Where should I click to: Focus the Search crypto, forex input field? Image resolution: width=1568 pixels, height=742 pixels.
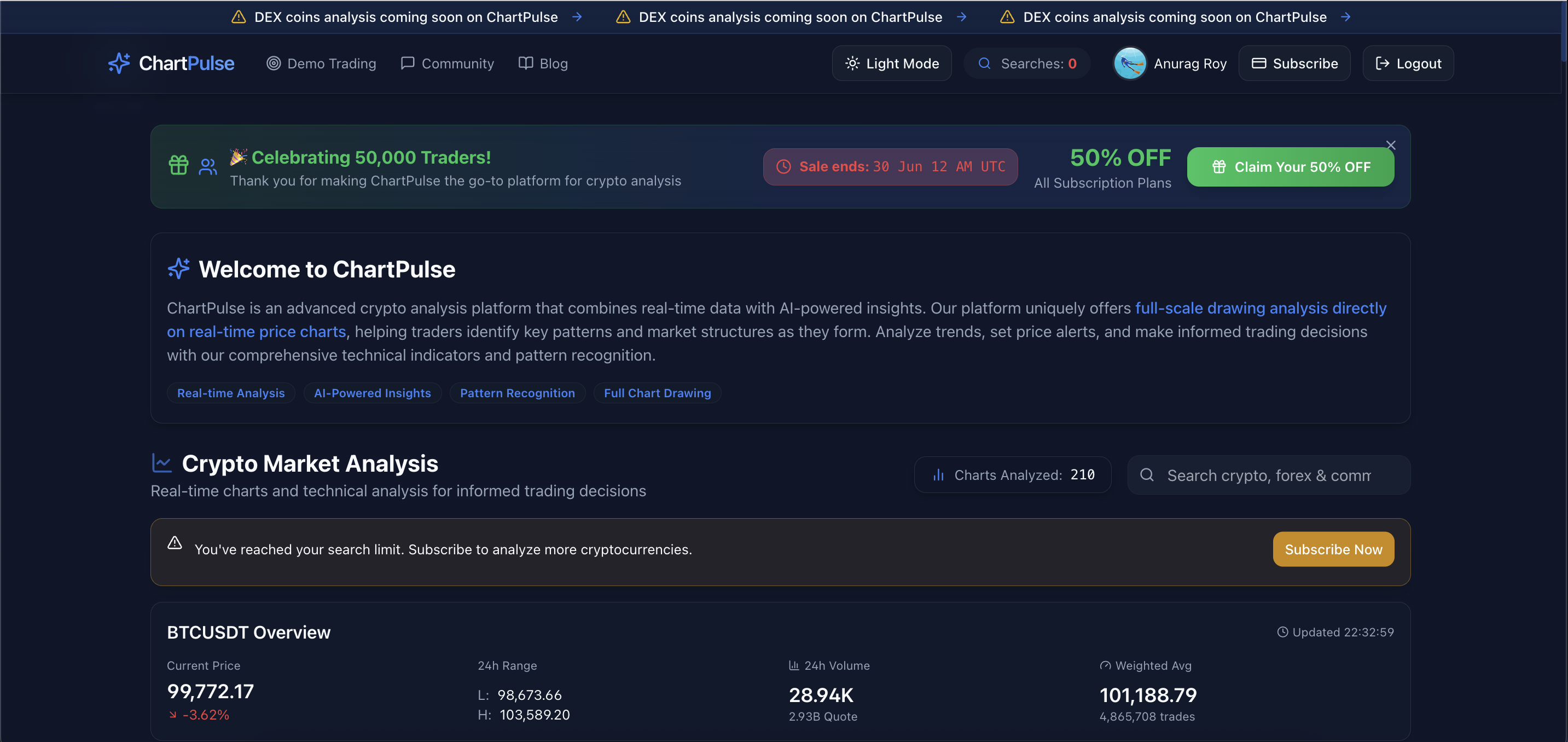1269,476
